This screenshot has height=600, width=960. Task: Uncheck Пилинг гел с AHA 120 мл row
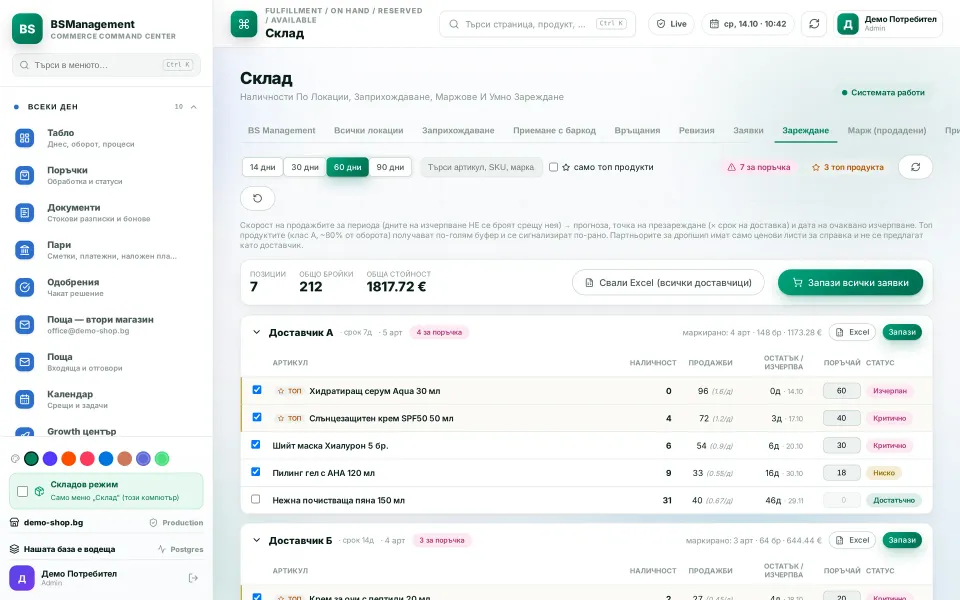pos(256,472)
